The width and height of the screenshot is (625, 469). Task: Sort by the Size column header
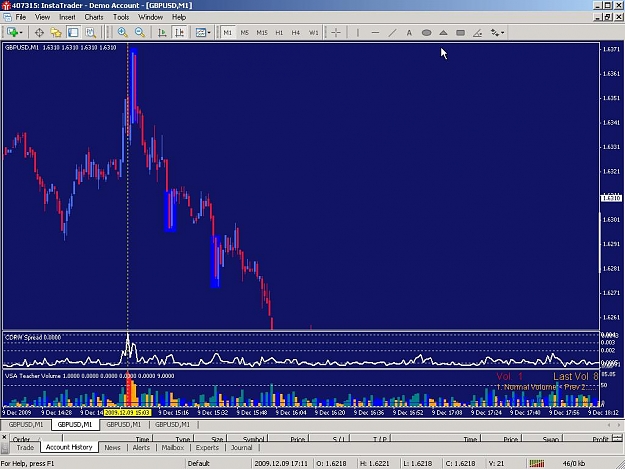208,439
